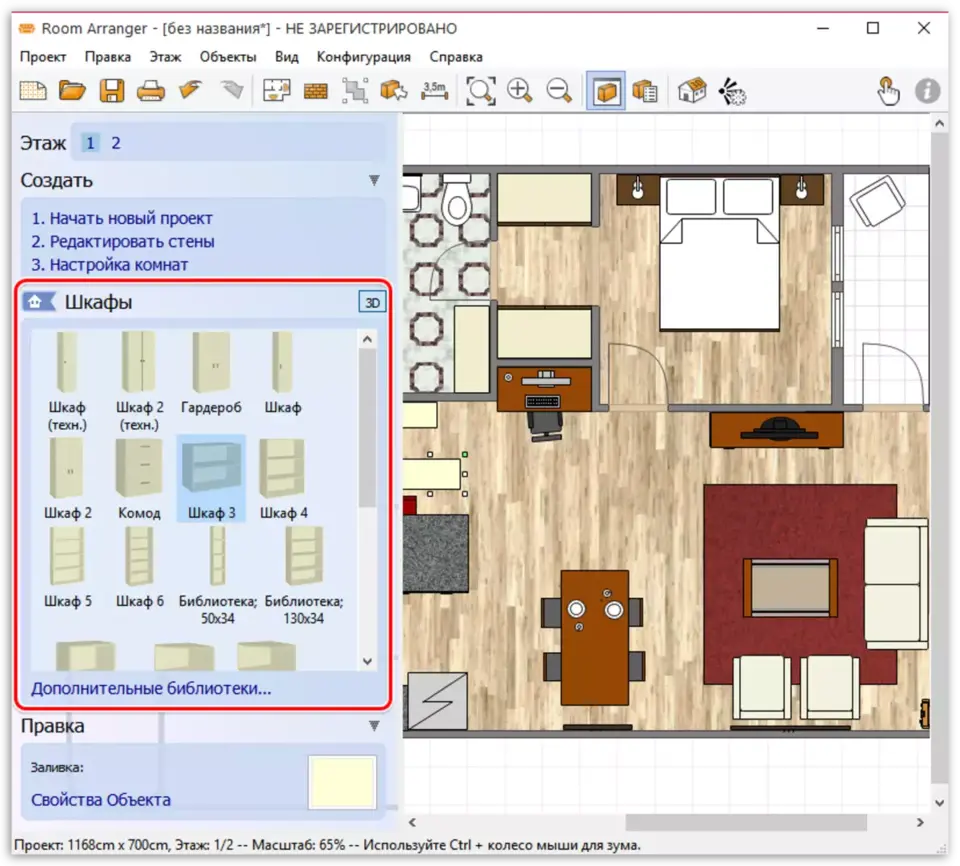Select the Шкаф 2 (техн.) thumbnail
This screenshot has height=866, width=960.
140,381
